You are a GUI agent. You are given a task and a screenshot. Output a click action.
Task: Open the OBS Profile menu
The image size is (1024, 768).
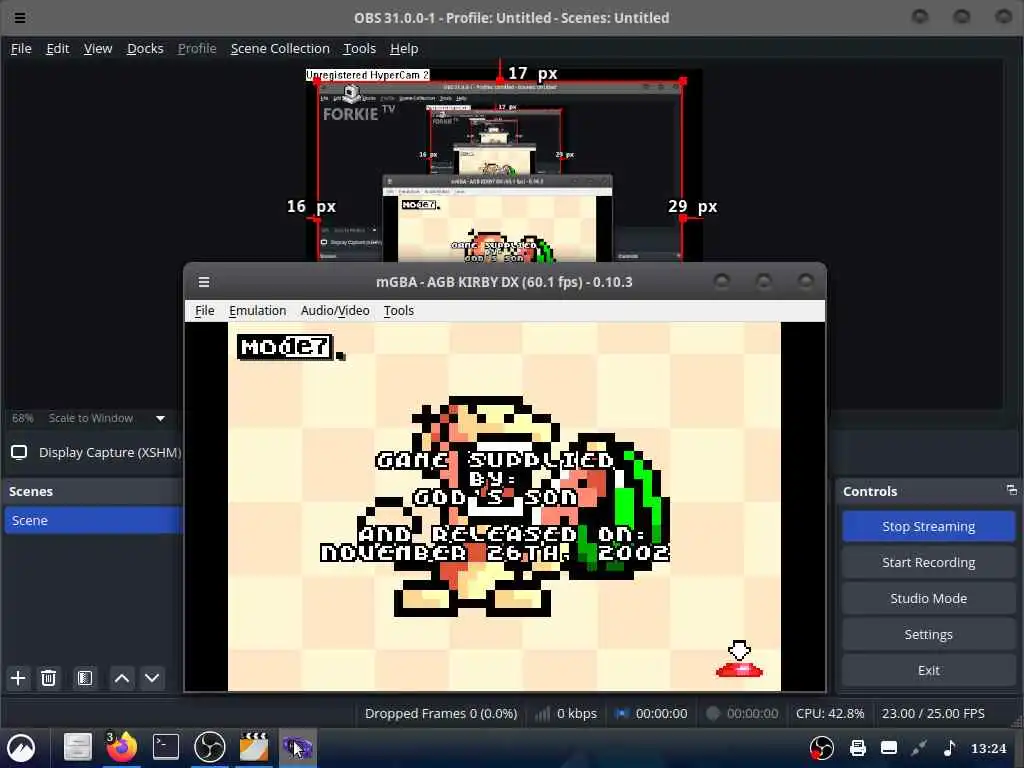pyautogui.click(x=197, y=48)
